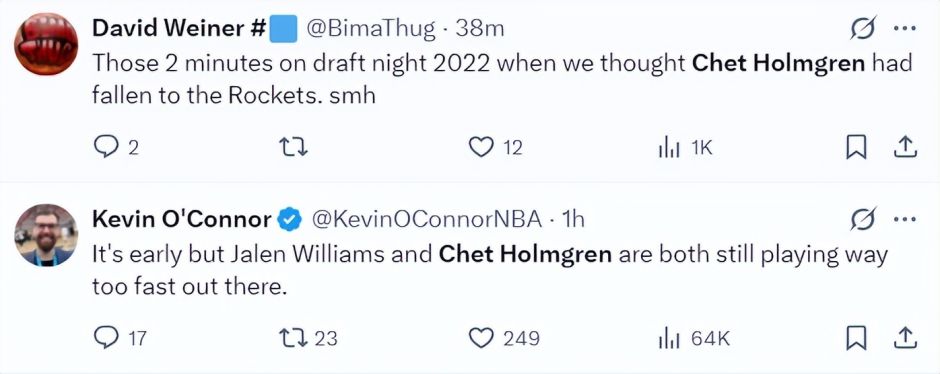
Task: View the 64K views analytics
Action: coord(694,339)
